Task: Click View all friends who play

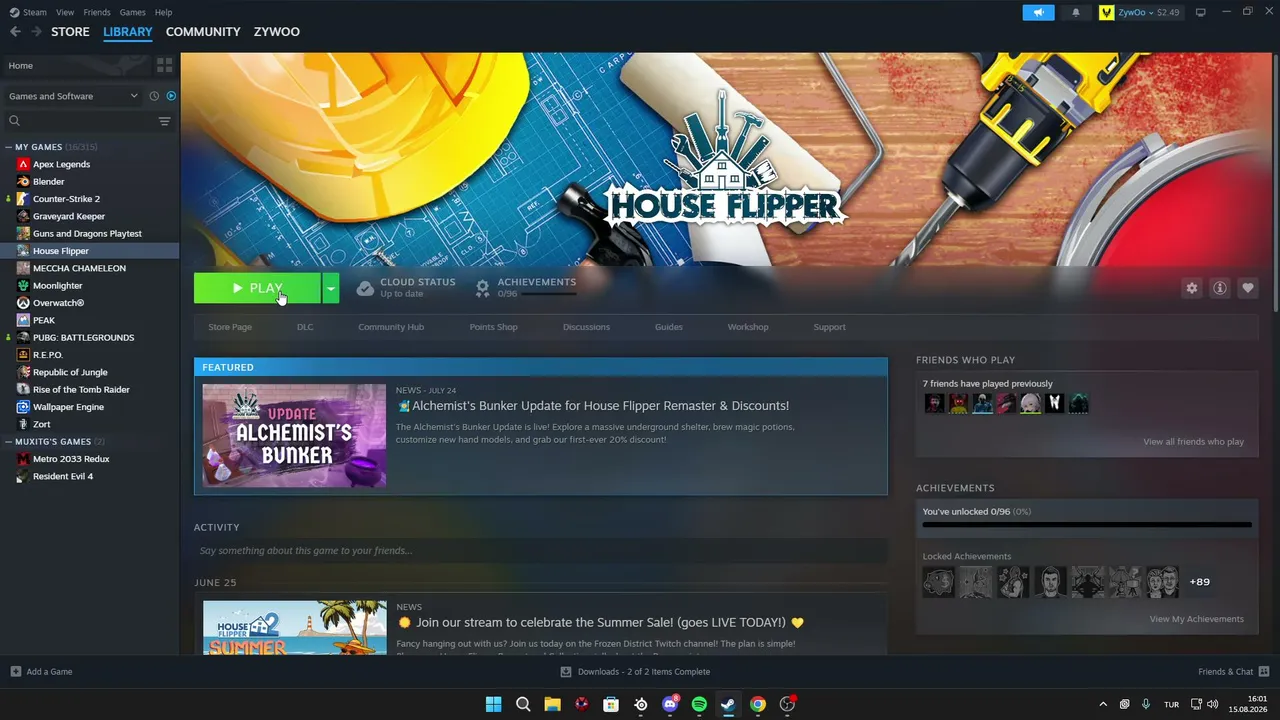Action: click(1194, 442)
